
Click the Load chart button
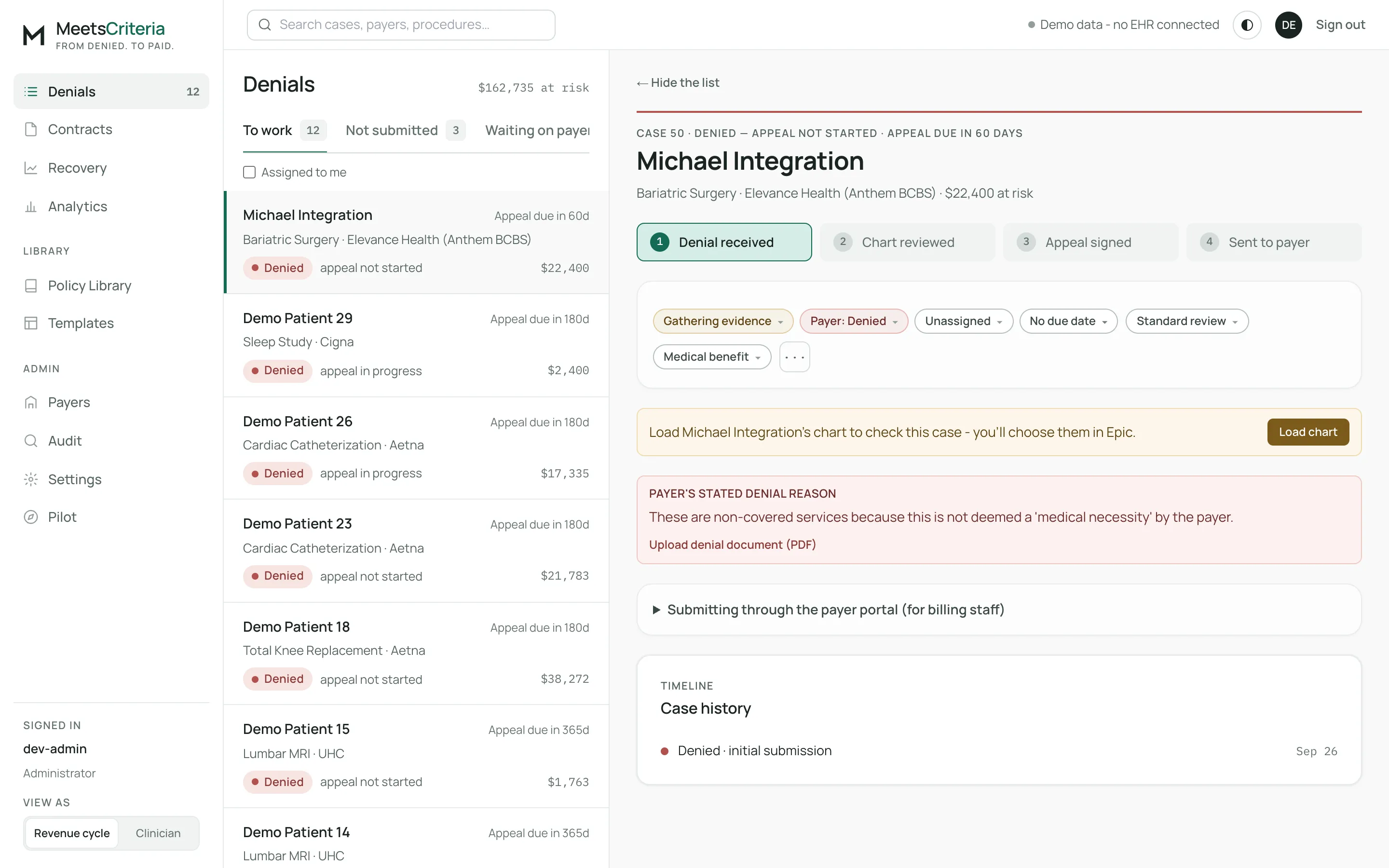pos(1307,432)
